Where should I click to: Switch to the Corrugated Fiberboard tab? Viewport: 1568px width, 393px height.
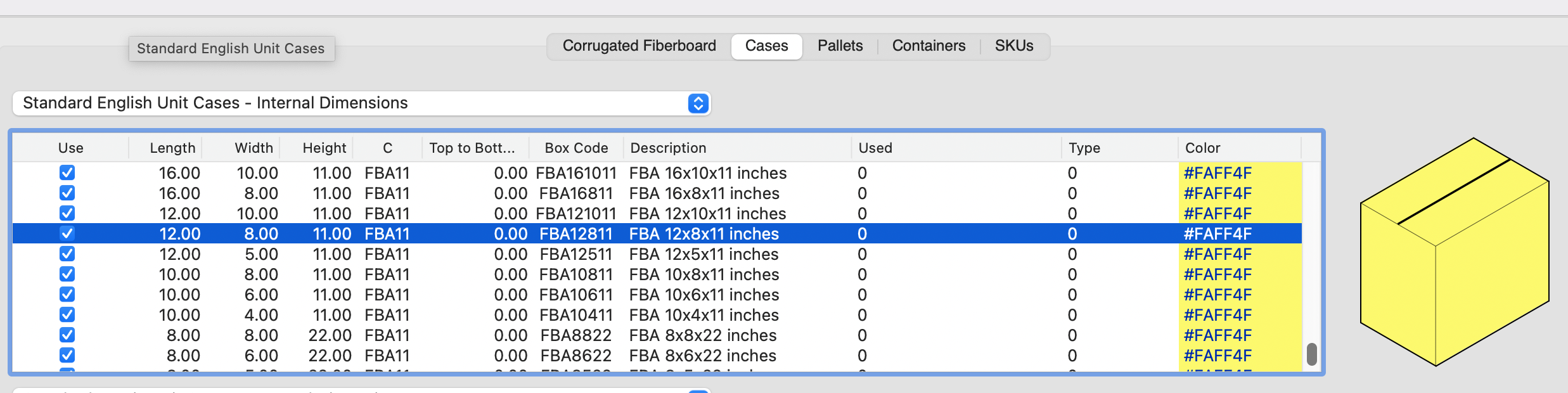pyautogui.click(x=639, y=46)
